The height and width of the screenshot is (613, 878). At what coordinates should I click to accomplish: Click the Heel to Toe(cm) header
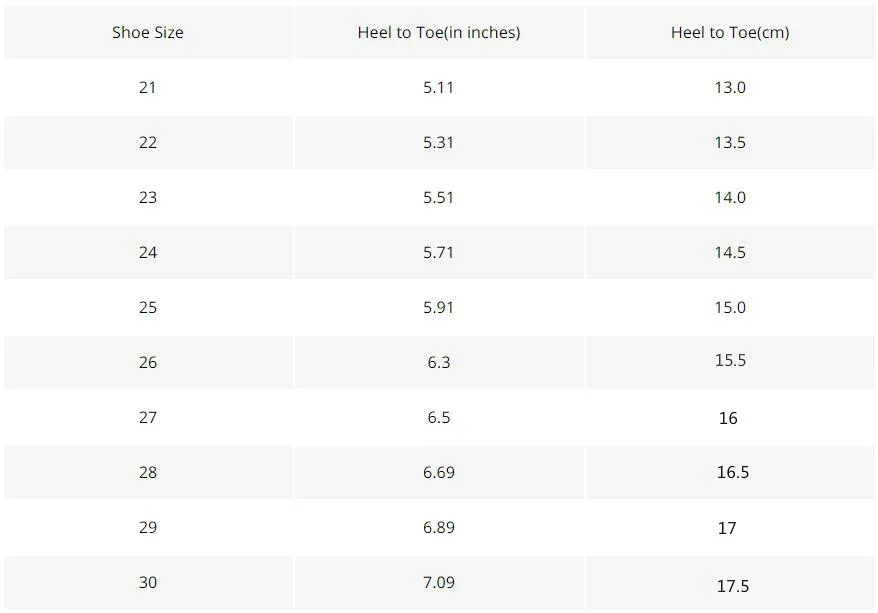coord(730,32)
